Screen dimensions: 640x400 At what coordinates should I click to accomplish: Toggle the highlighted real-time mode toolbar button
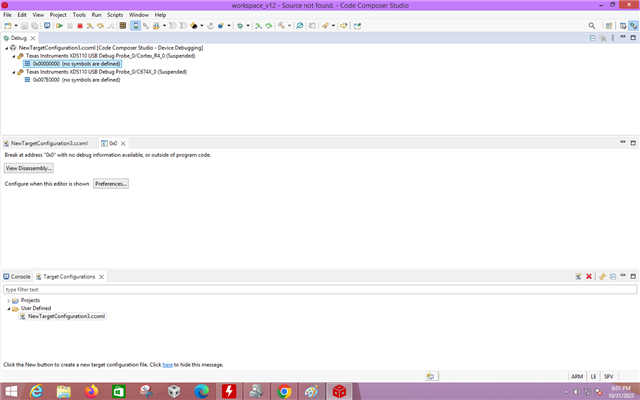(136, 26)
